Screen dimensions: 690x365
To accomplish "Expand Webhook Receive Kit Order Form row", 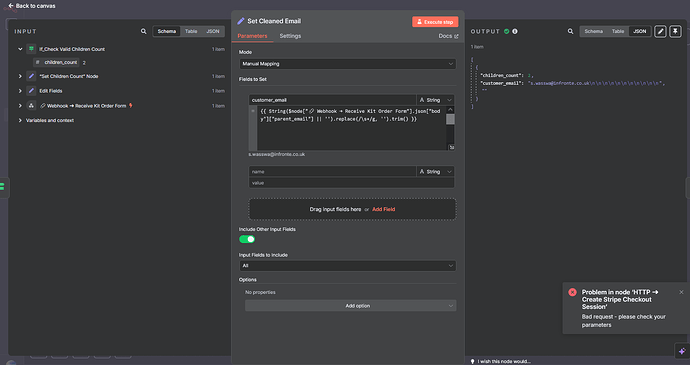I will [x=20, y=106].
